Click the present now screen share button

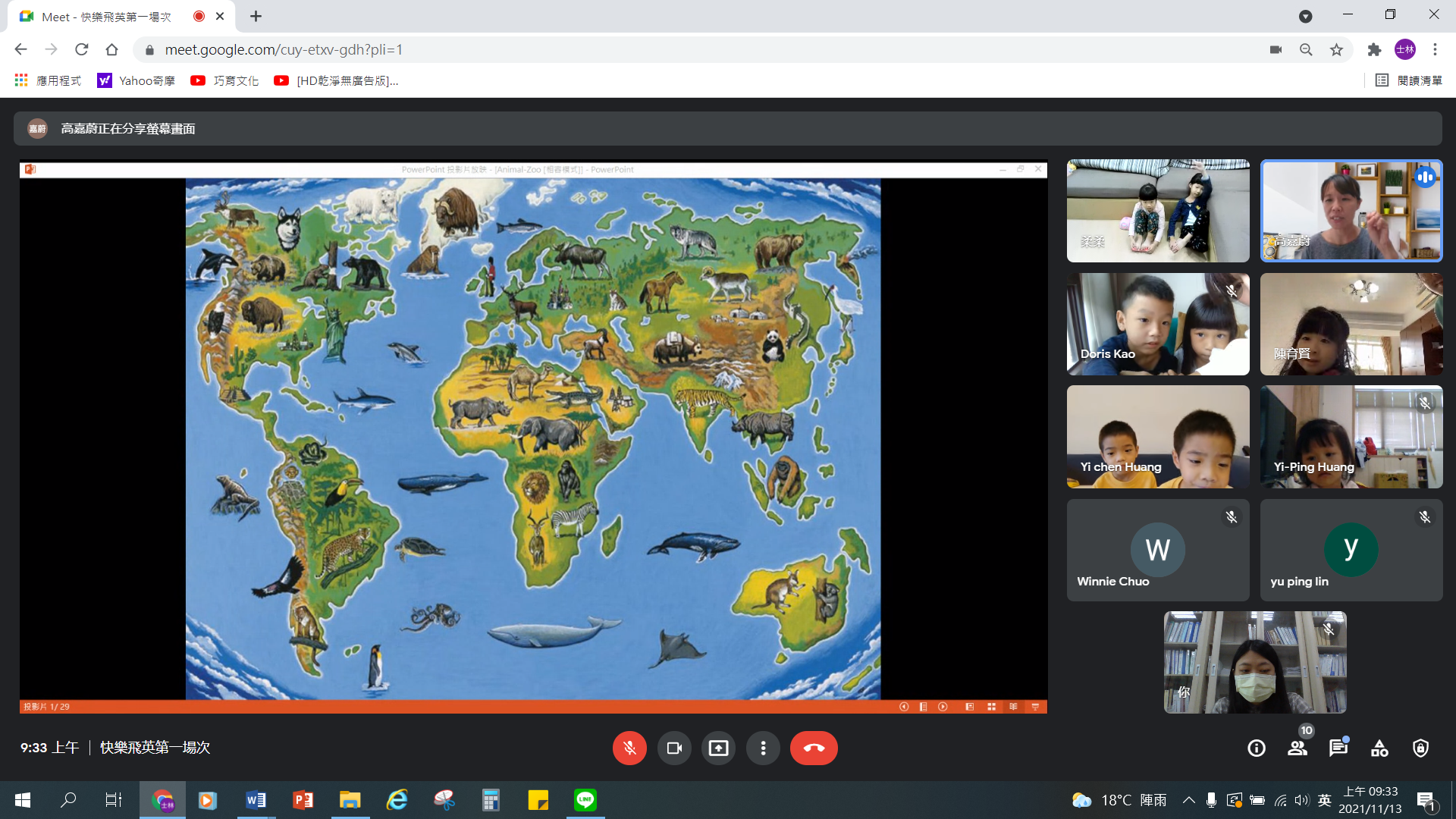[718, 748]
